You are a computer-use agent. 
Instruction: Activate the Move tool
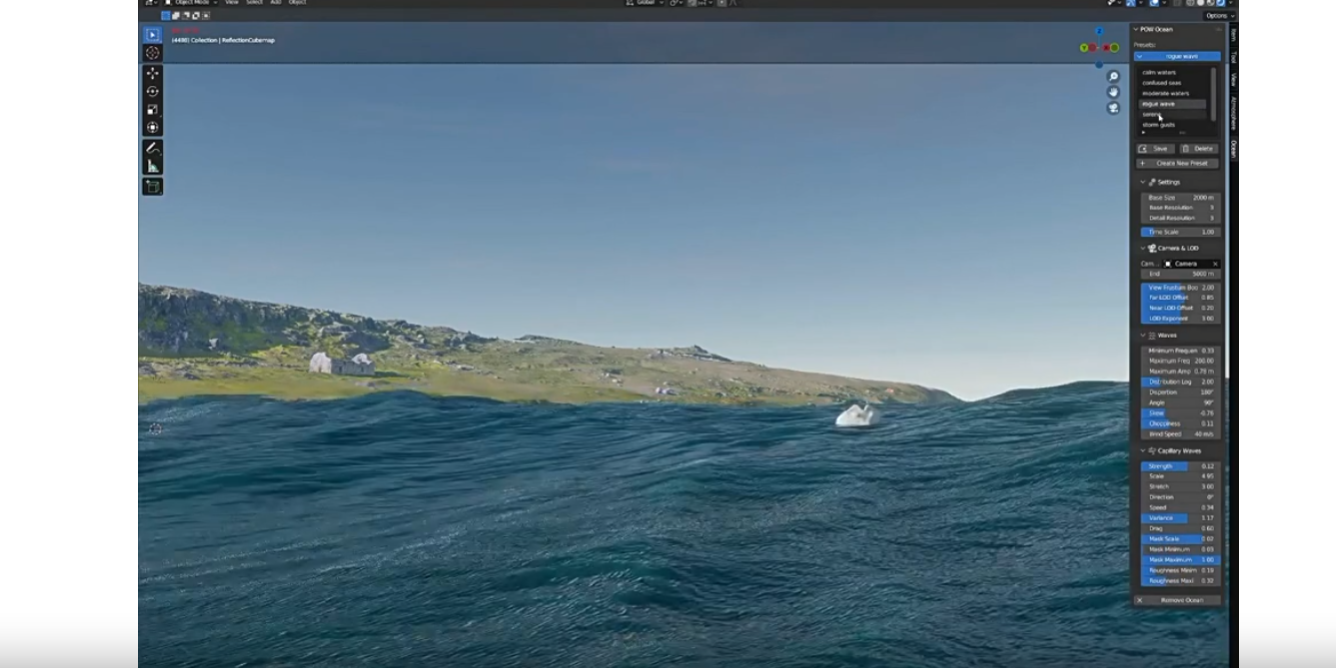point(152,73)
